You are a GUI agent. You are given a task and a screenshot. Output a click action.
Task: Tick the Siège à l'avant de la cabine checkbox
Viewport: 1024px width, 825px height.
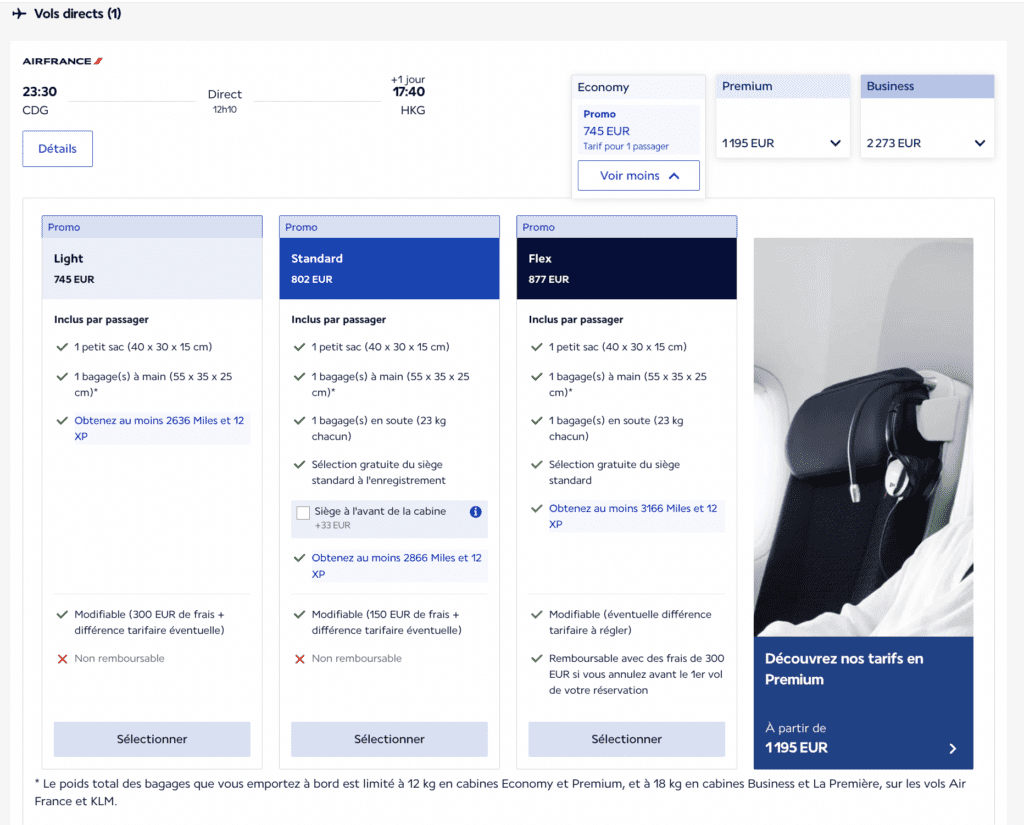pos(303,513)
